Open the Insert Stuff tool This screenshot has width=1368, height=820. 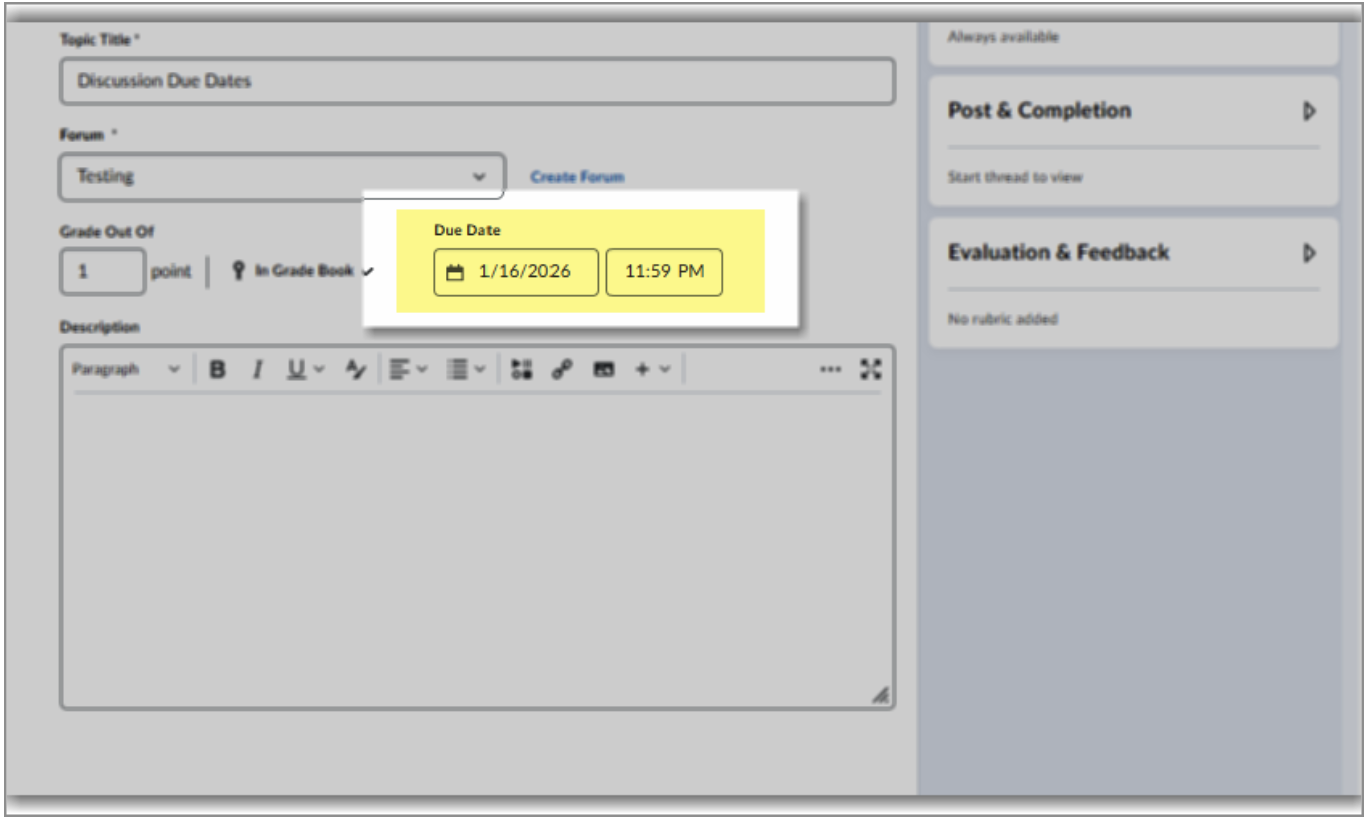520,369
